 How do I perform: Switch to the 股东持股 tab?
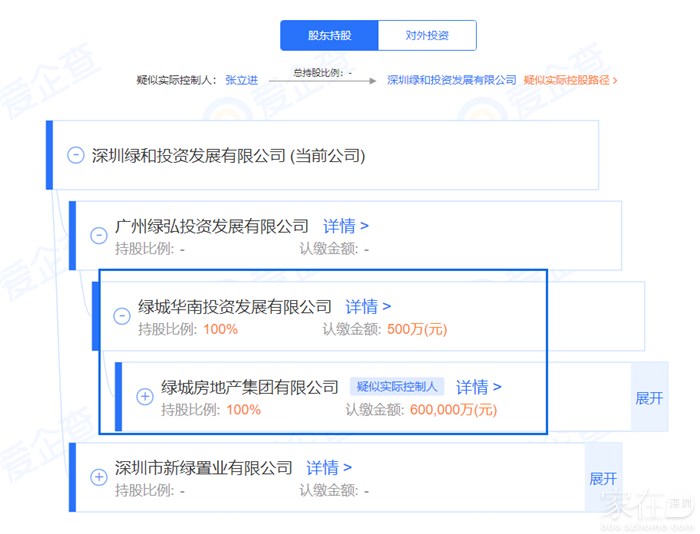click(329, 35)
